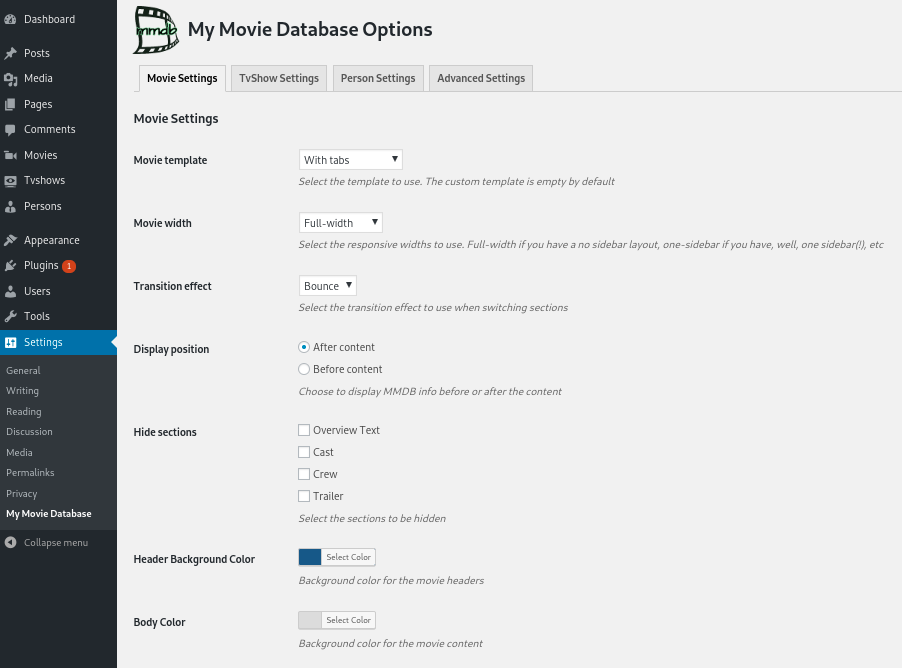Select the Before content radio button

(304, 369)
